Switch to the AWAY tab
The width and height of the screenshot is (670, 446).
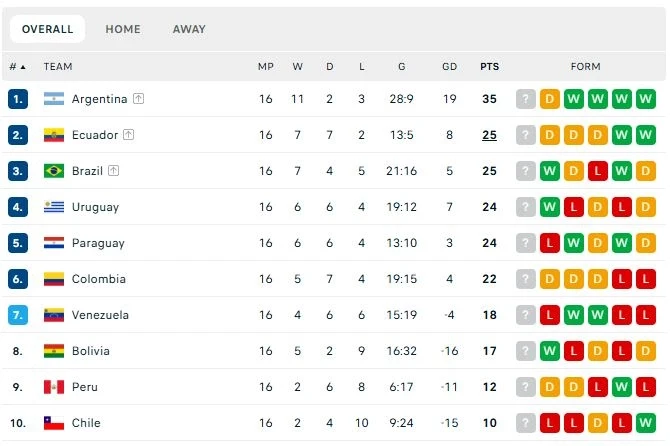coord(189,29)
